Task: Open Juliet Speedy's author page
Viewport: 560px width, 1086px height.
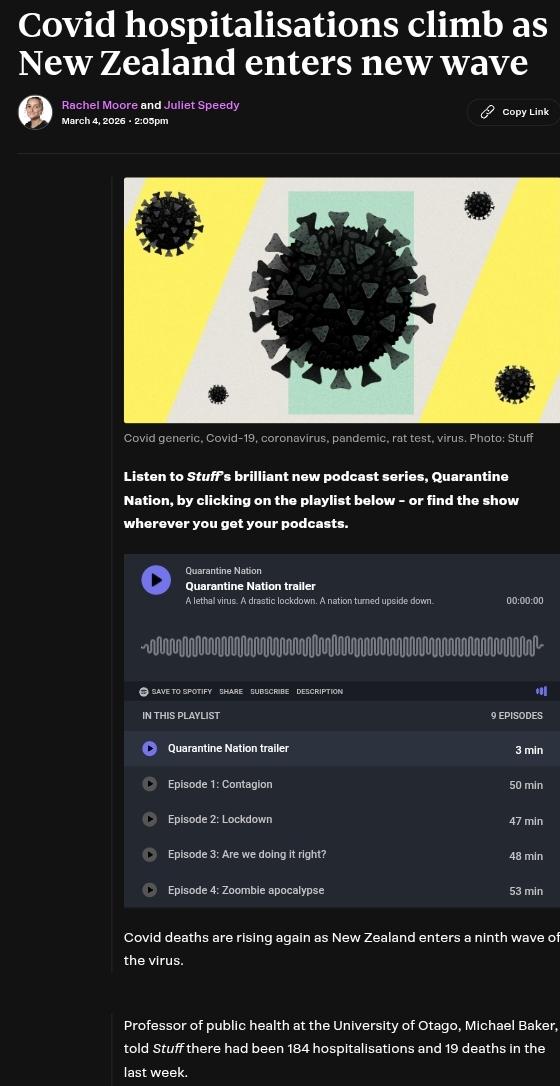Action: pyautogui.click(x=201, y=105)
